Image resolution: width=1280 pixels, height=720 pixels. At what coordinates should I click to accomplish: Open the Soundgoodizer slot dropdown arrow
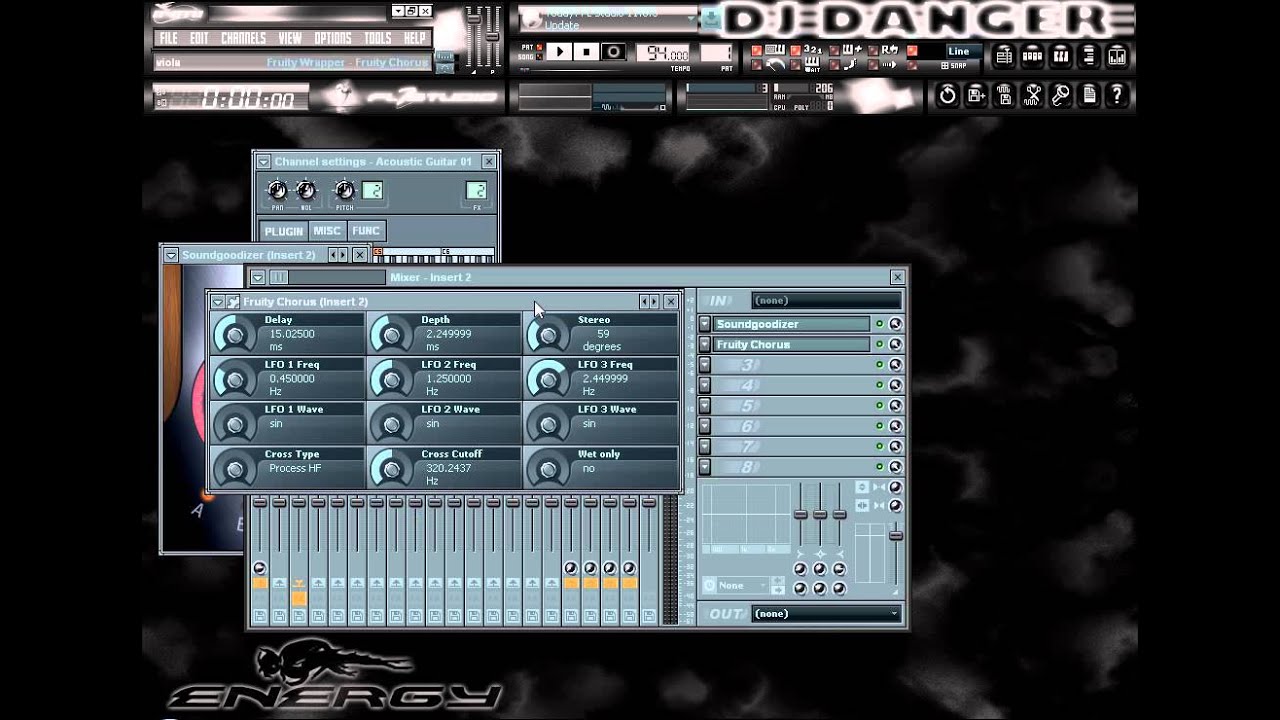point(705,324)
